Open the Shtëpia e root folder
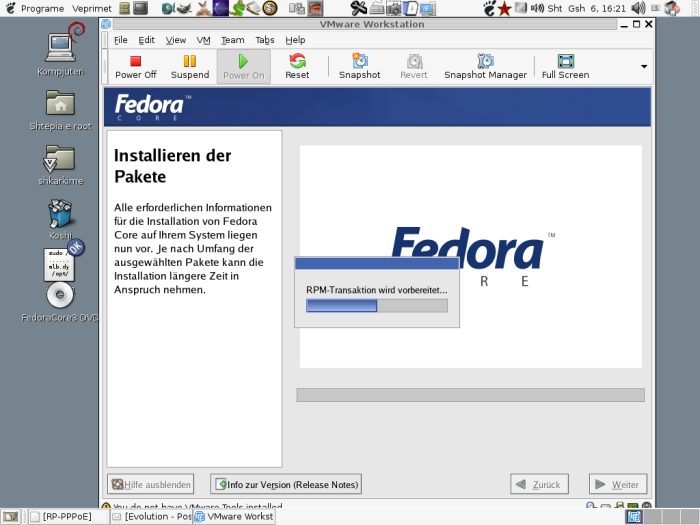This screenshot has height=525, width=700. 61,110
